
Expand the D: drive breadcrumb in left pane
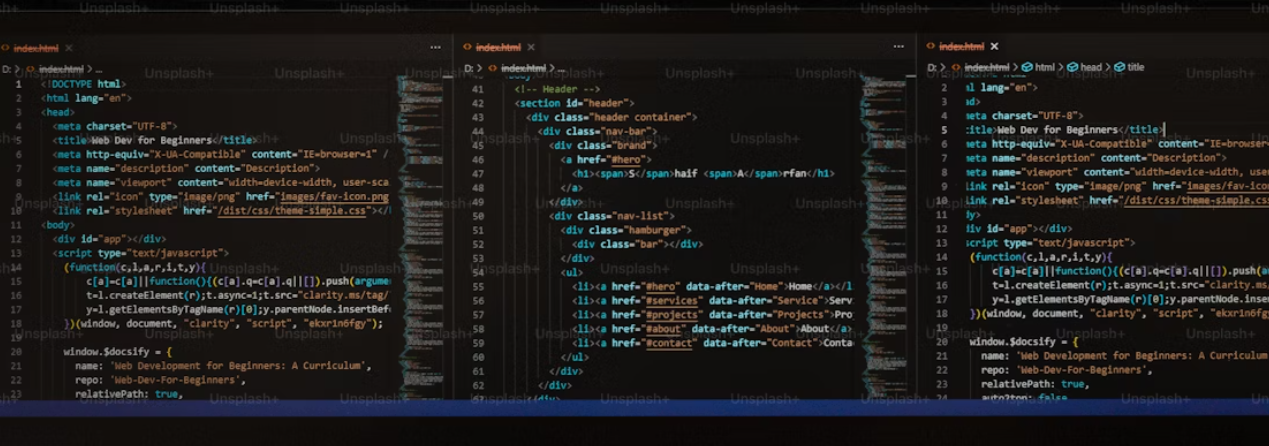6,70
